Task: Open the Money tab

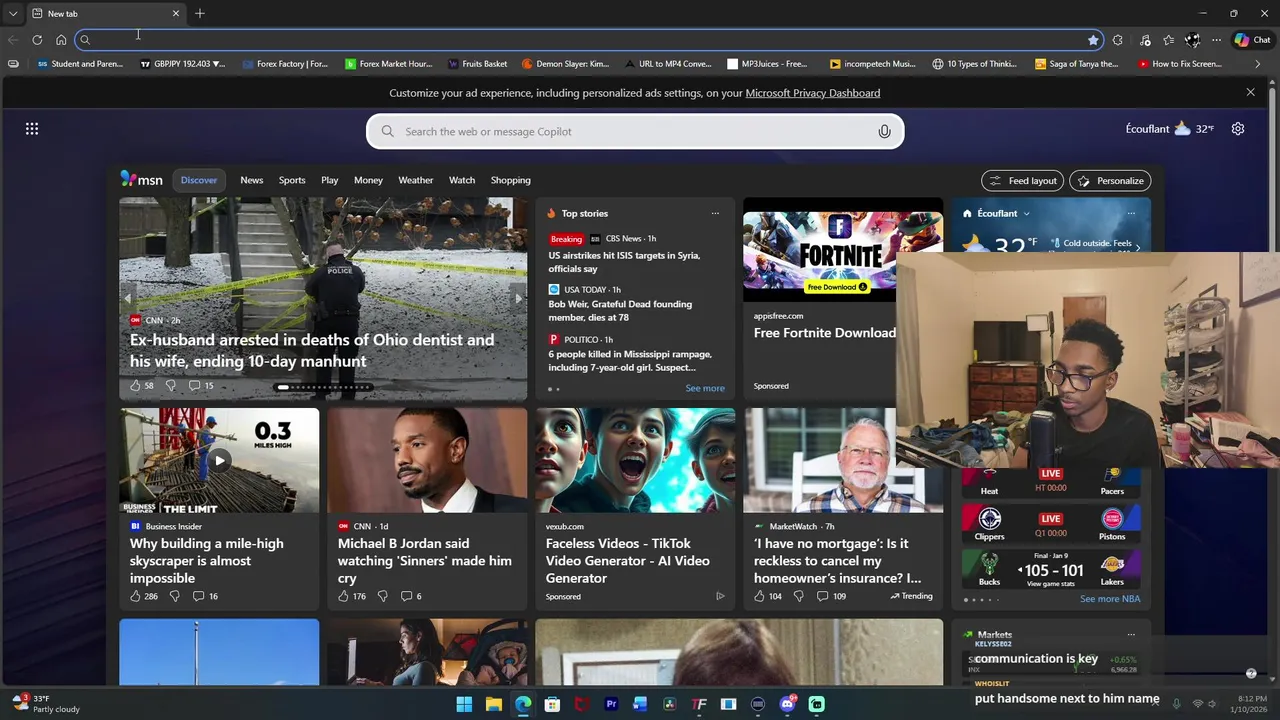Action: pos(368,180)
